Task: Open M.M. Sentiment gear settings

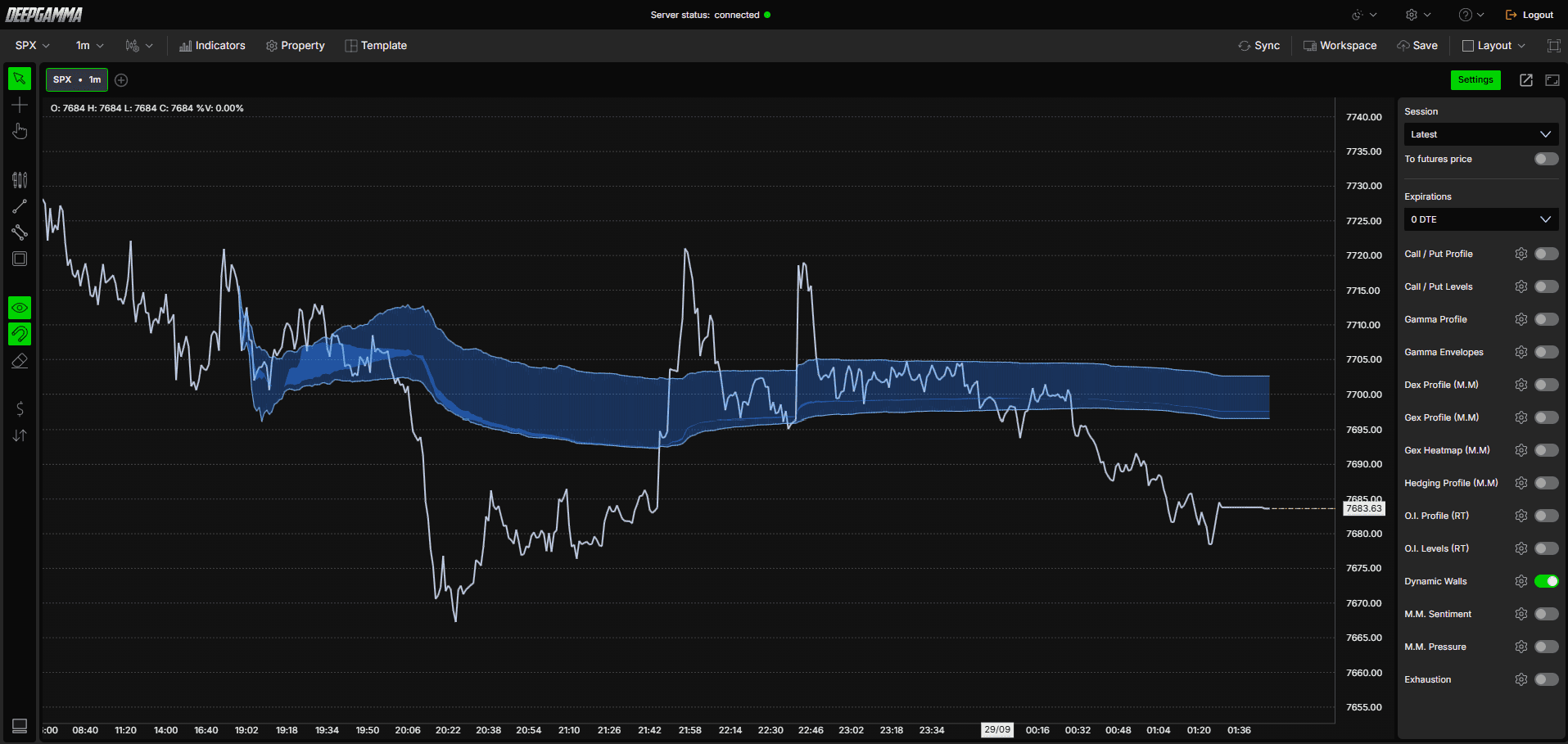Action: point(1521,614)
